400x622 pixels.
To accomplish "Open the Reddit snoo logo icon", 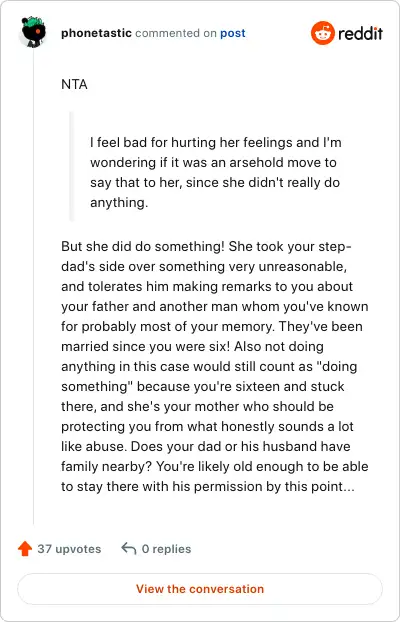I will [323, 33].
